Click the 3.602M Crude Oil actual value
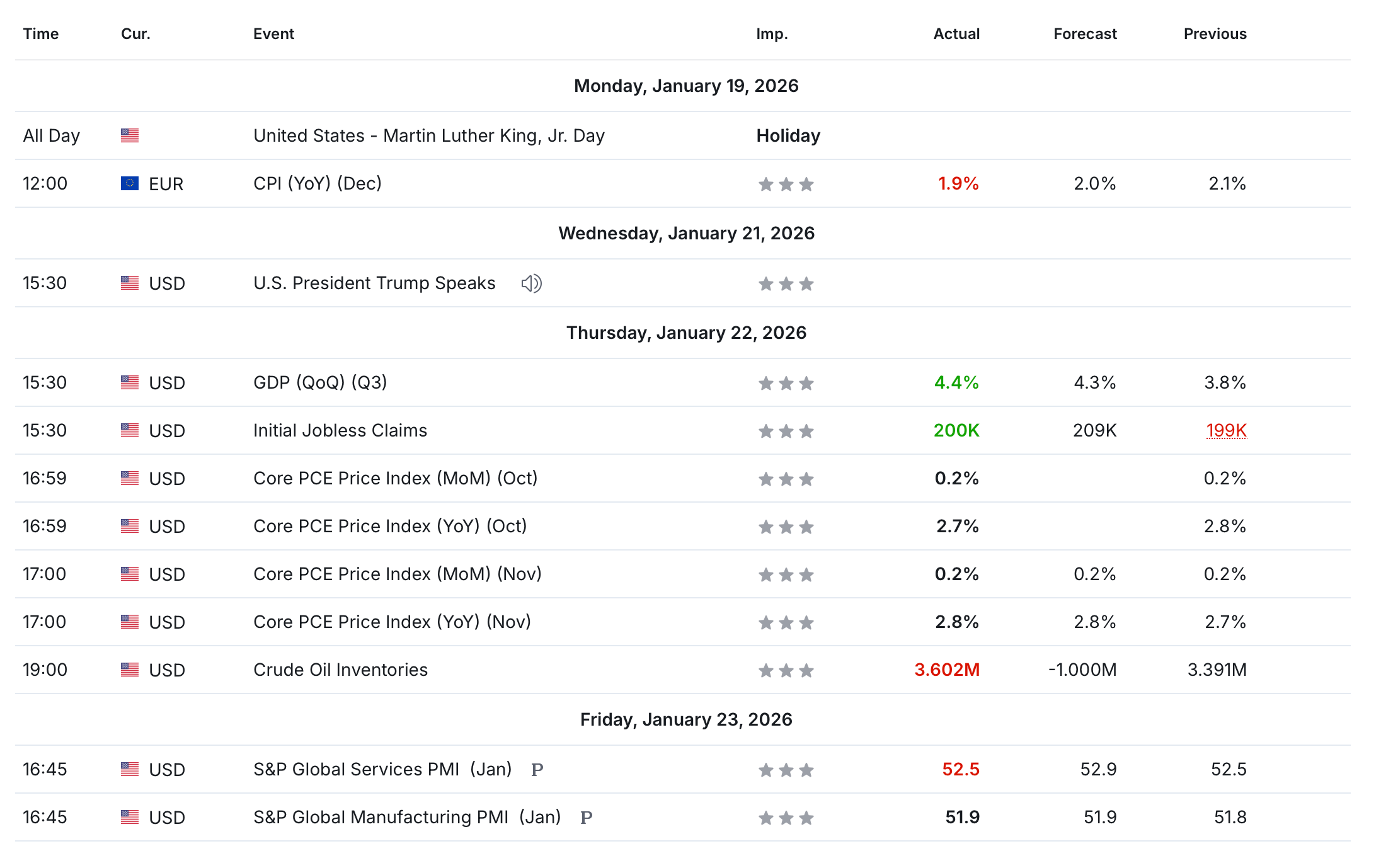This screenshot has height=868, width=1381. pos(946,670)
